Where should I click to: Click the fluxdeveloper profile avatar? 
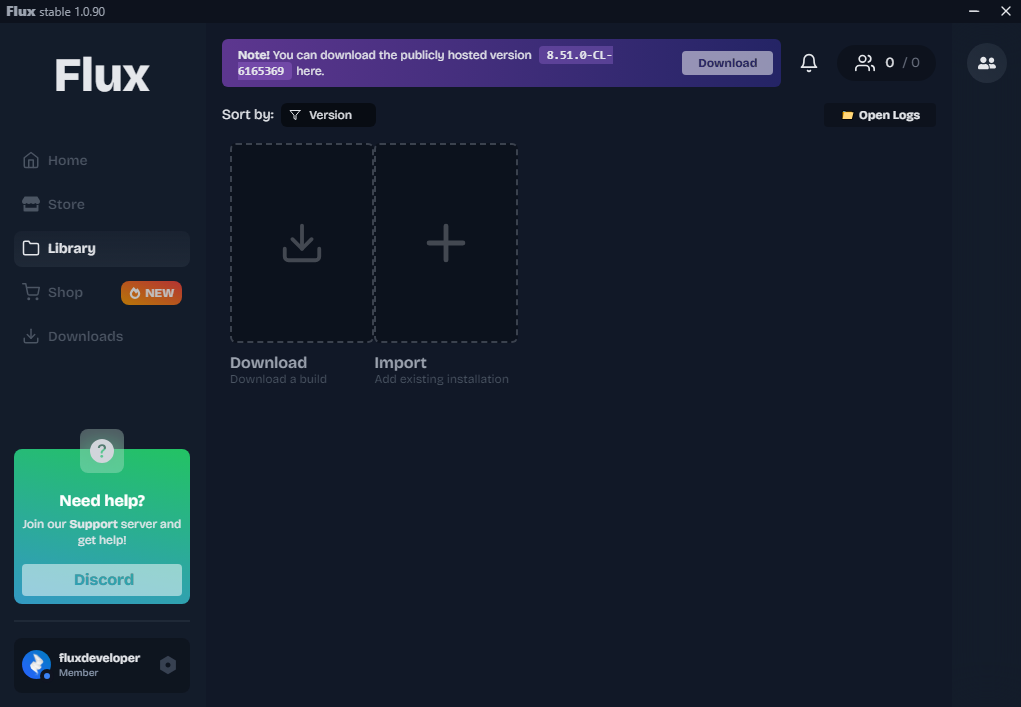point(36,665)
